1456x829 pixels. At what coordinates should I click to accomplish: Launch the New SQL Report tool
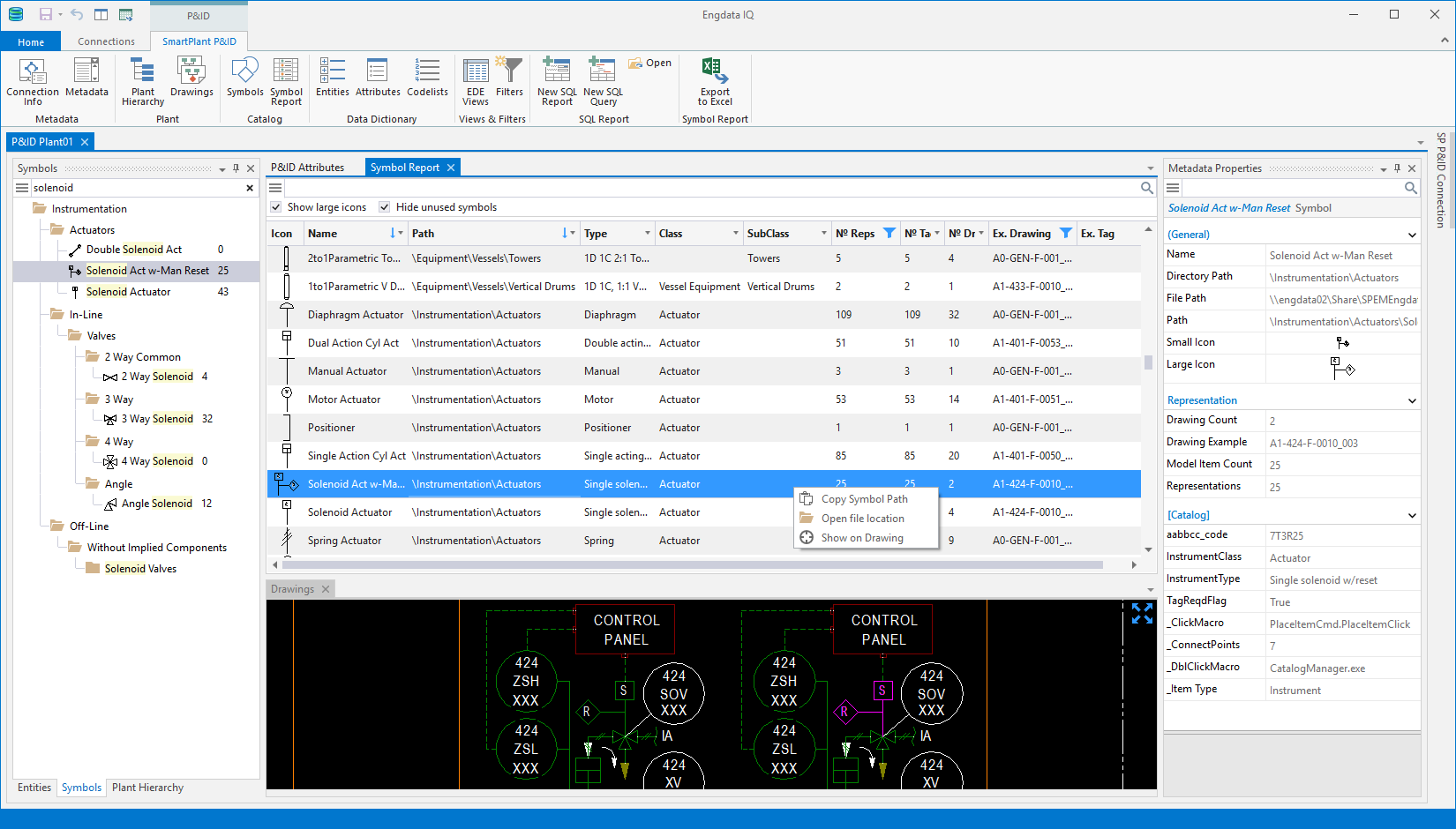coord(556,81)
